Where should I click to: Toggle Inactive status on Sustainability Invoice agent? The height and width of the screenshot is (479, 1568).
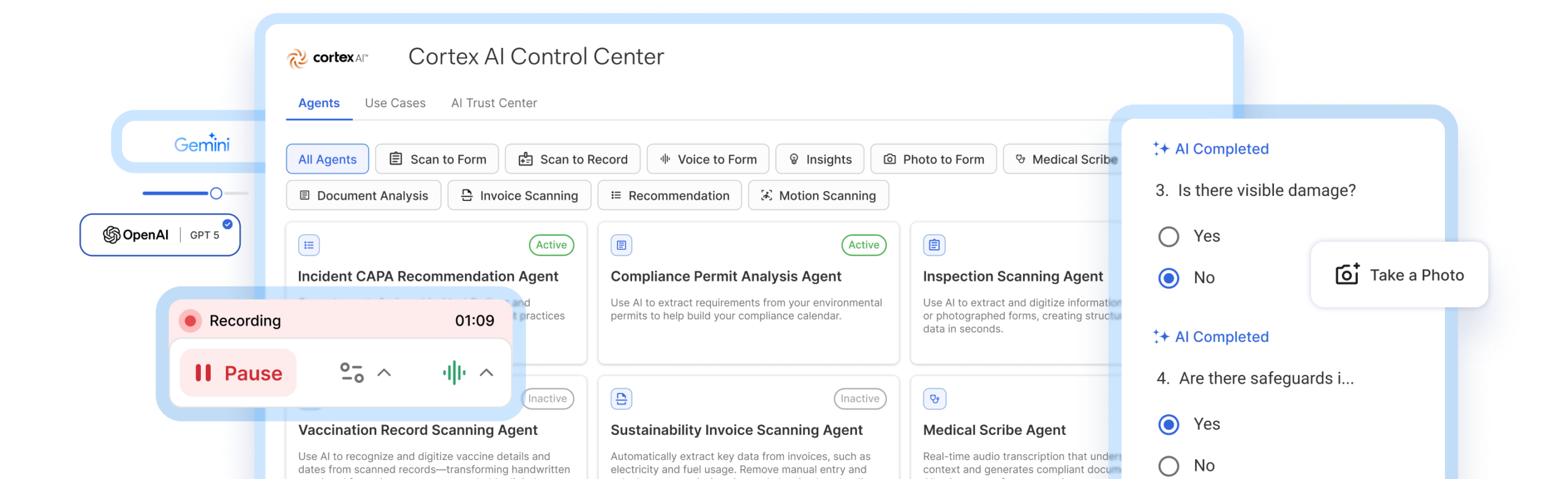click(860, 399)
